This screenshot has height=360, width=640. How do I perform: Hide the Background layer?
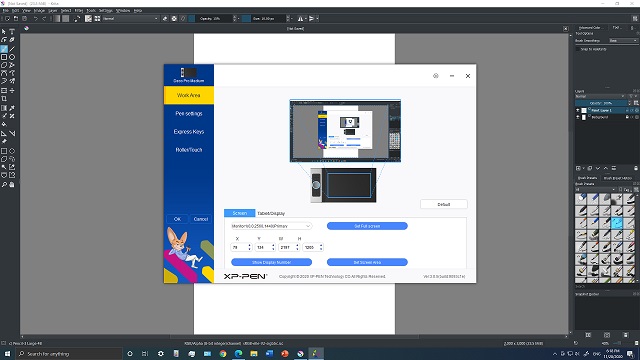point(578,117)
